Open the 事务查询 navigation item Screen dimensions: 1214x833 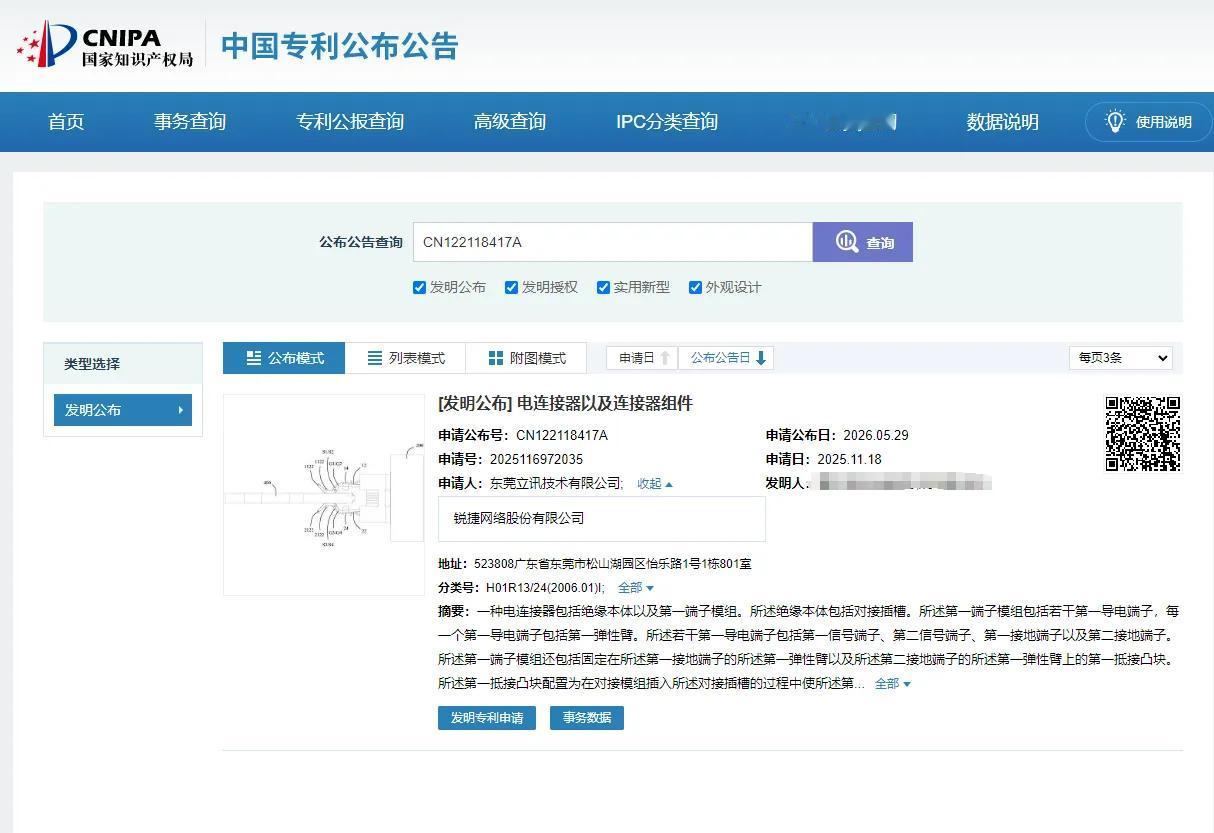pyautogui.click(x=190, y=122)
